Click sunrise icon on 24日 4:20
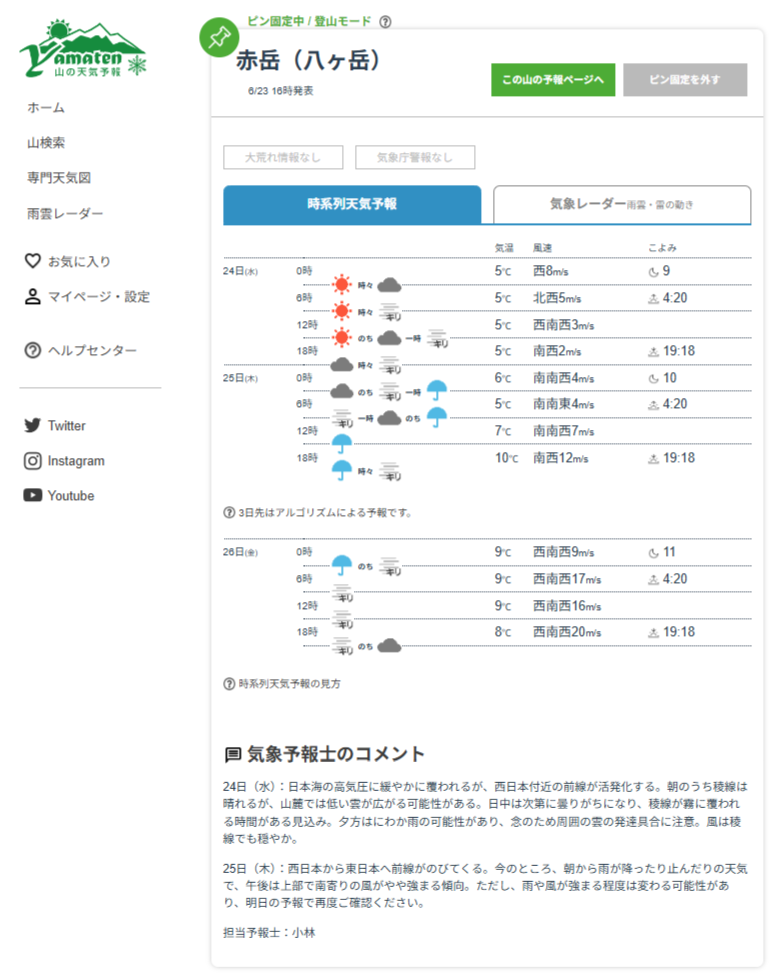778x979 pixels. (653, 298)
